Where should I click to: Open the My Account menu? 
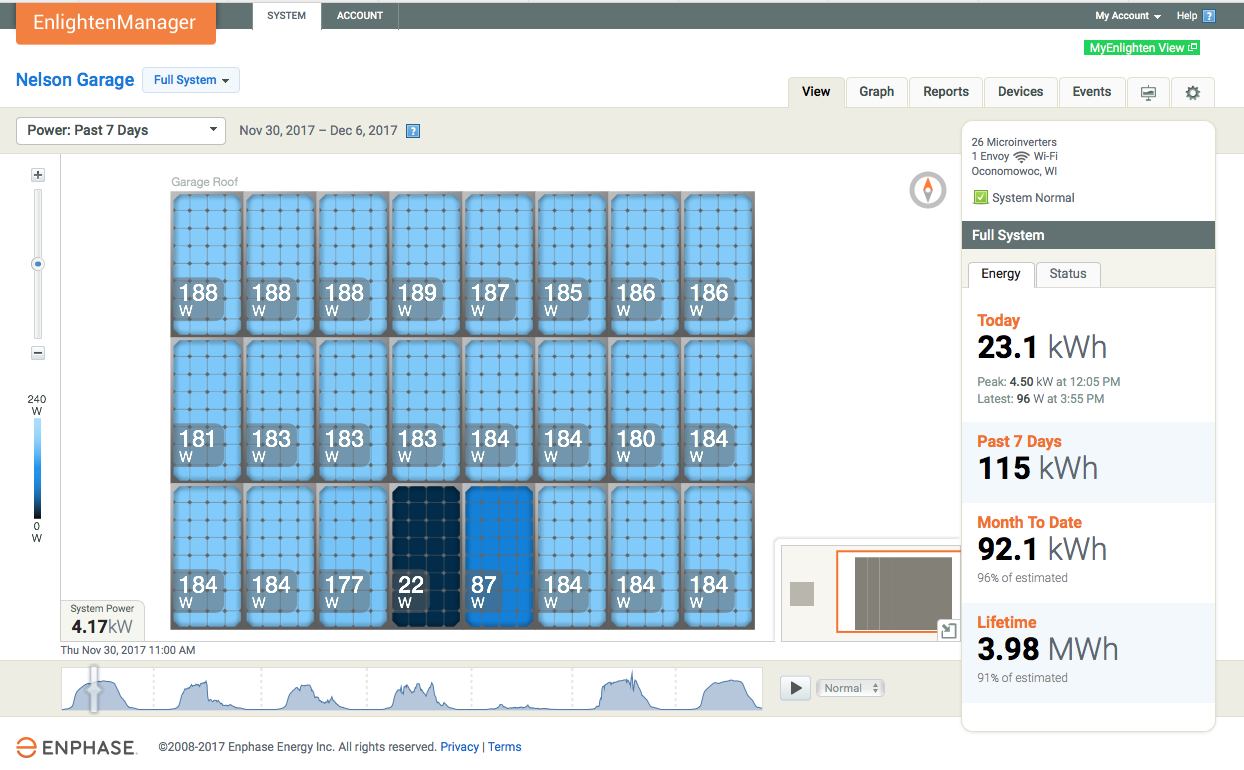click(1128, 16)
